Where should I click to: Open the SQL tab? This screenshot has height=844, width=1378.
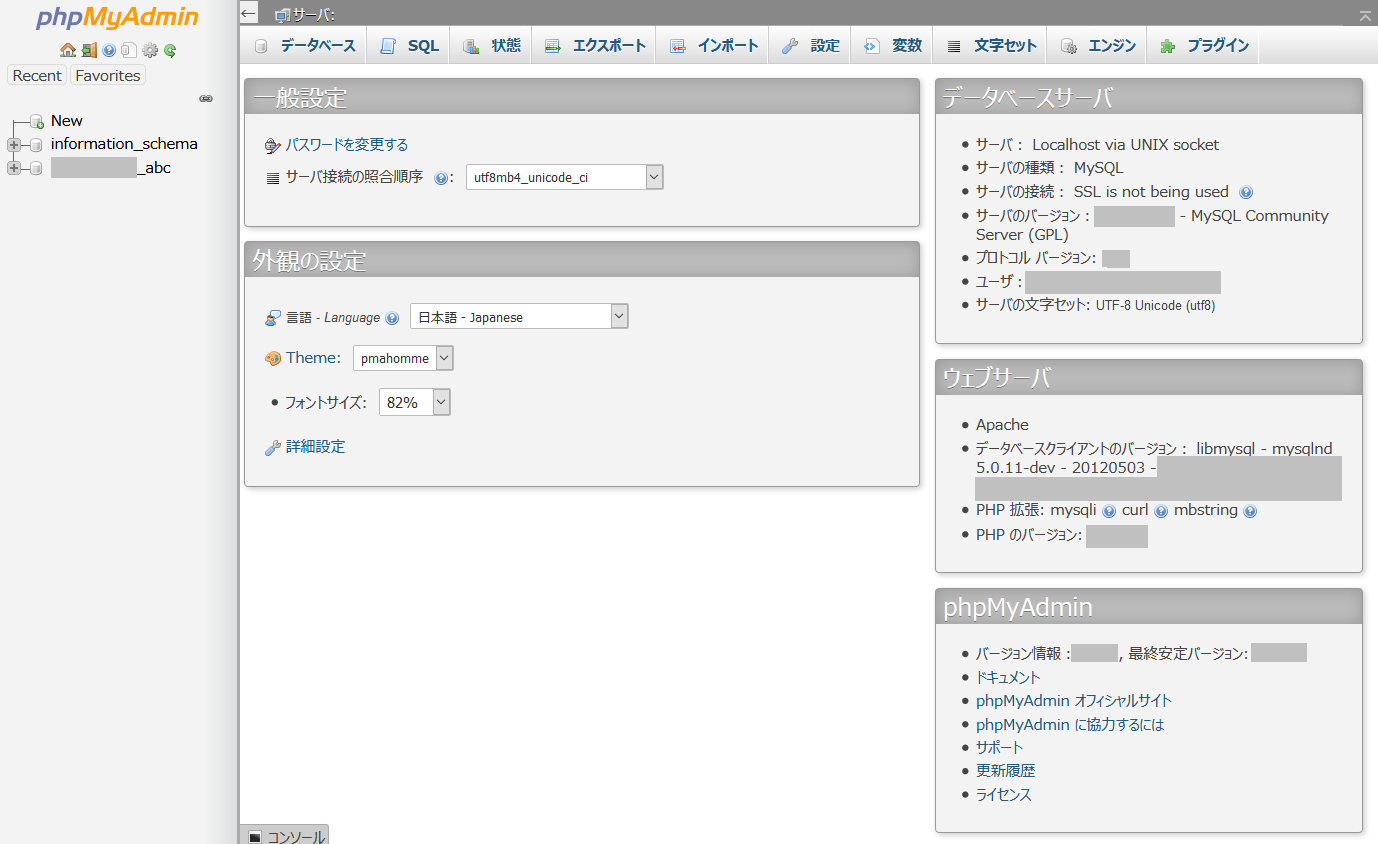410,45
